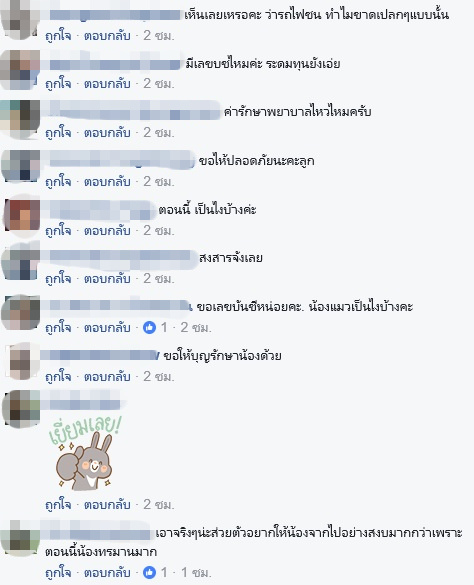Open the profile picture of the train comment author
The image size is (474, 585).
20,19
